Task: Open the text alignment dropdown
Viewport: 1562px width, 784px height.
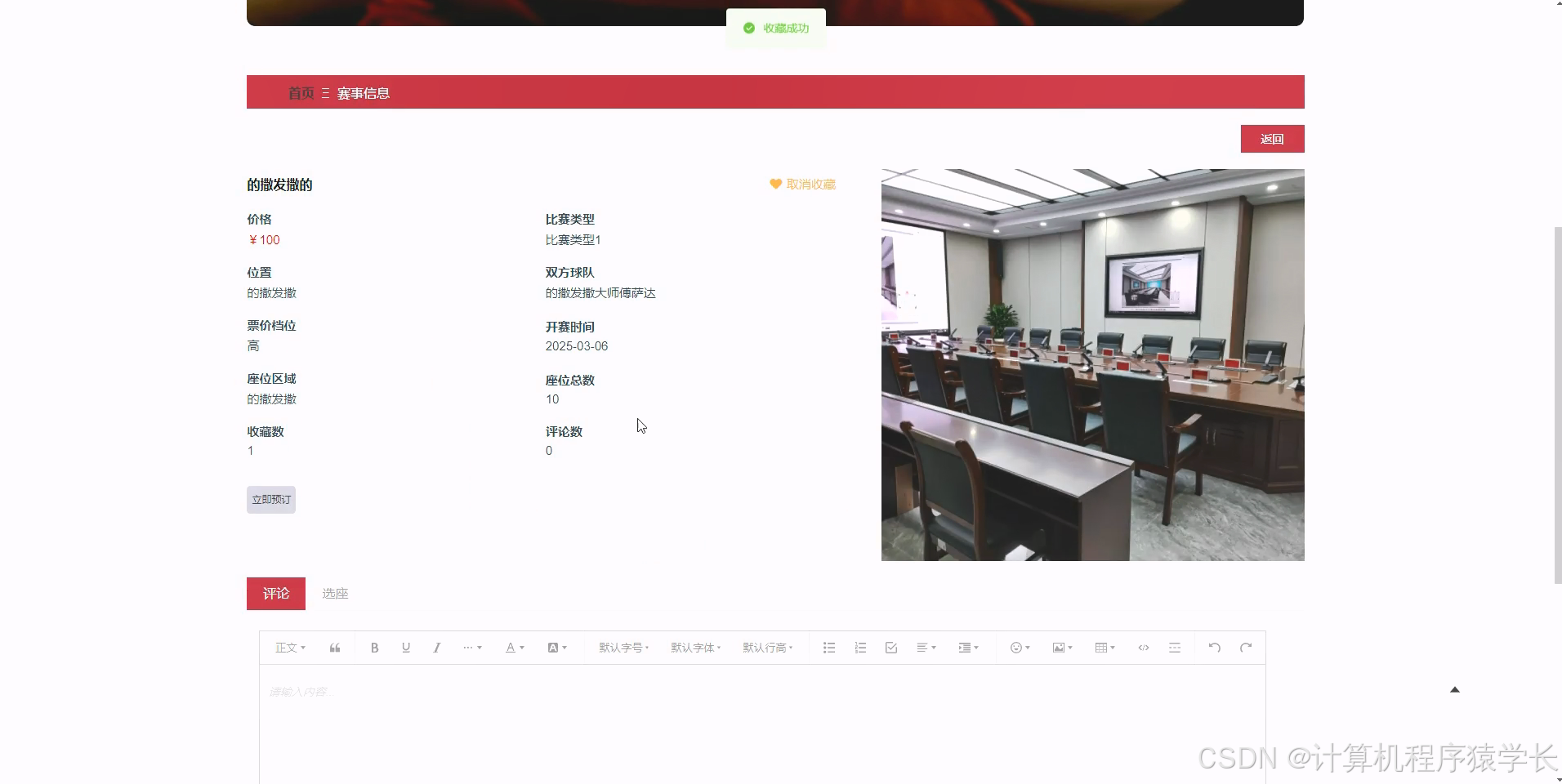Action: [926, 647]
